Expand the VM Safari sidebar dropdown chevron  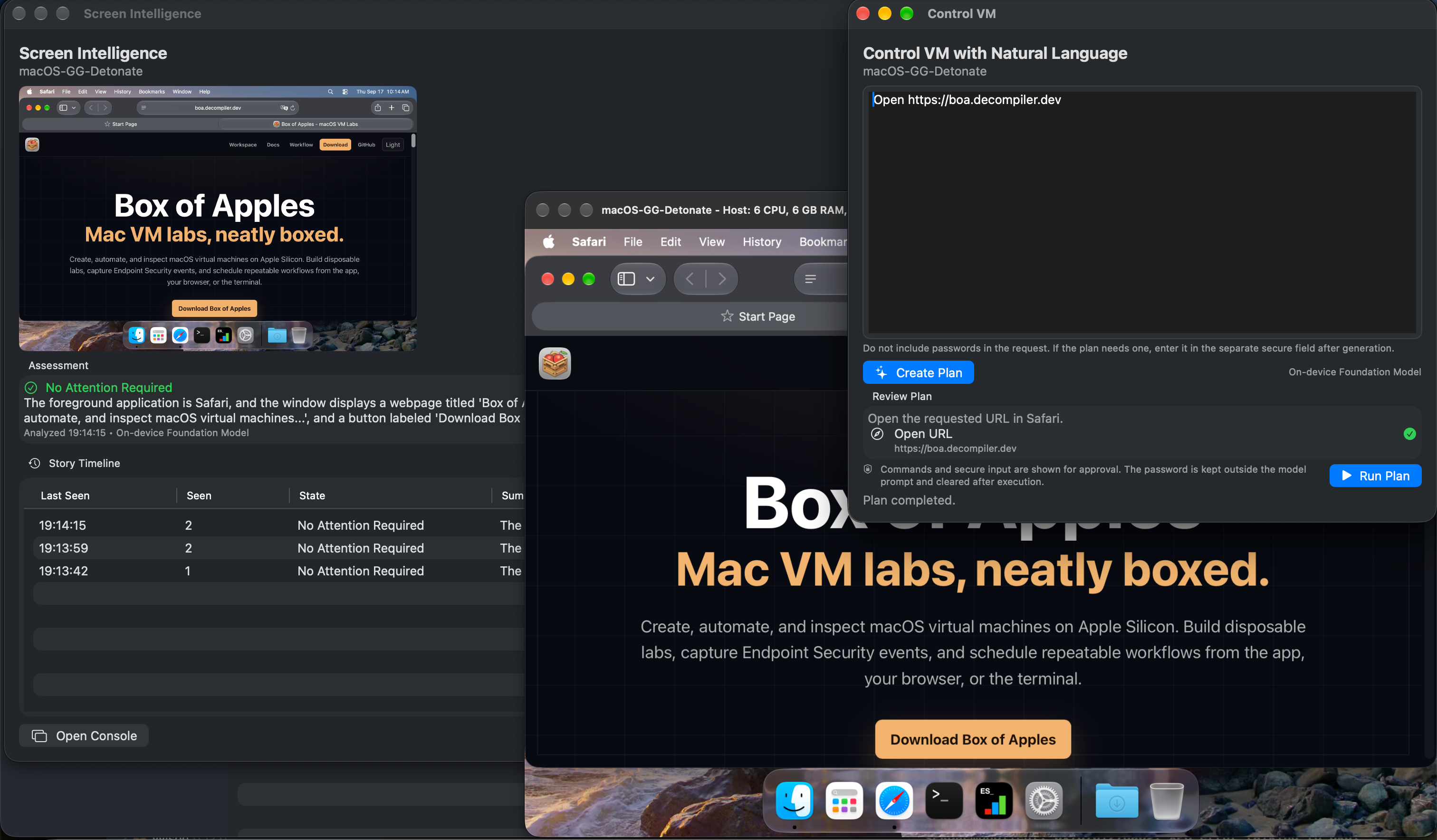point(650,279)
